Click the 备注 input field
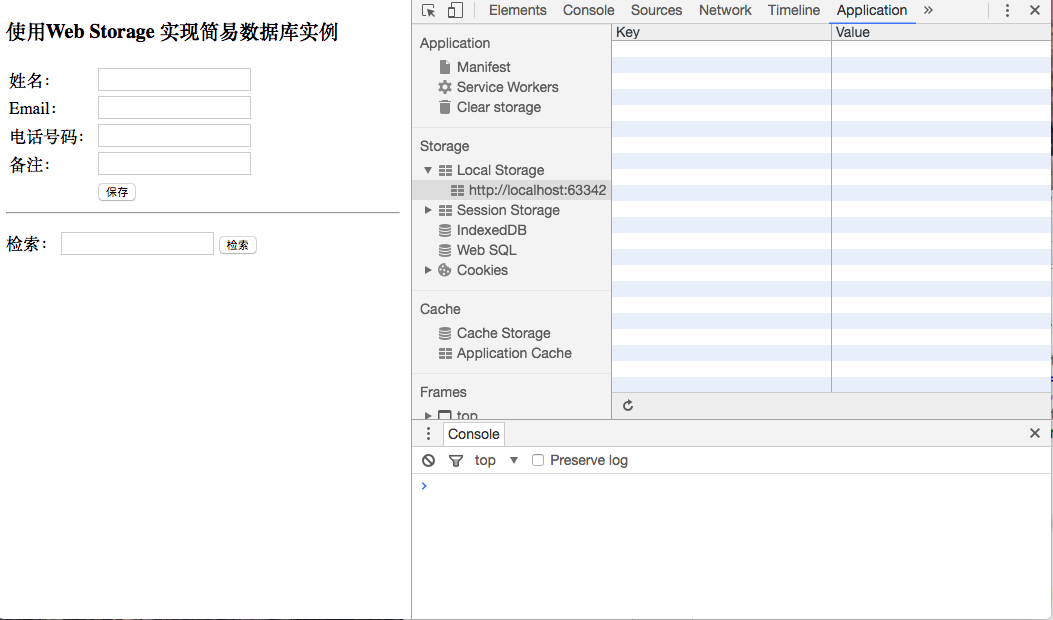 point(175,164)
